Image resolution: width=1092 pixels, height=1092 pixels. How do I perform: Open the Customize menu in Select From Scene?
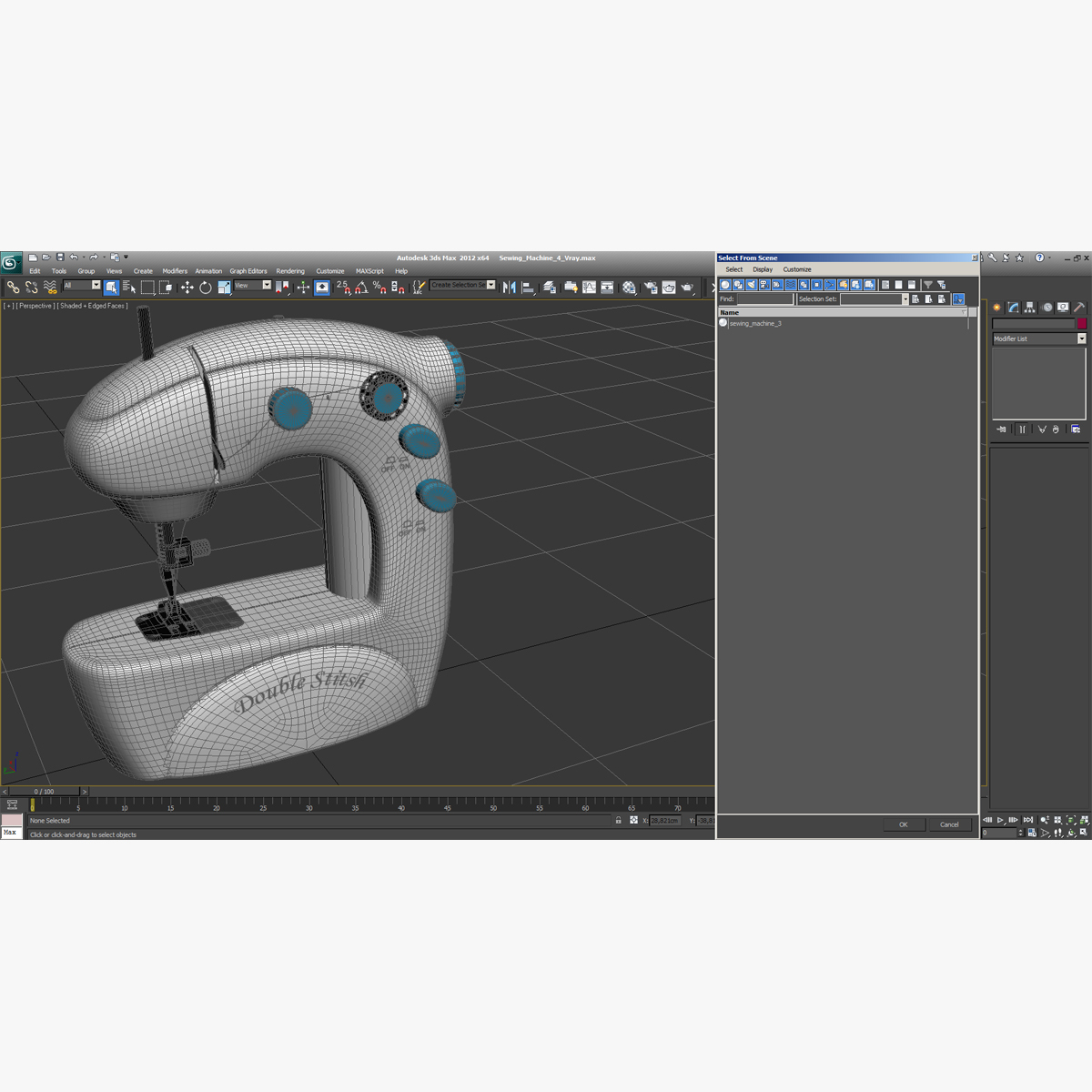(x=797, y=269)
